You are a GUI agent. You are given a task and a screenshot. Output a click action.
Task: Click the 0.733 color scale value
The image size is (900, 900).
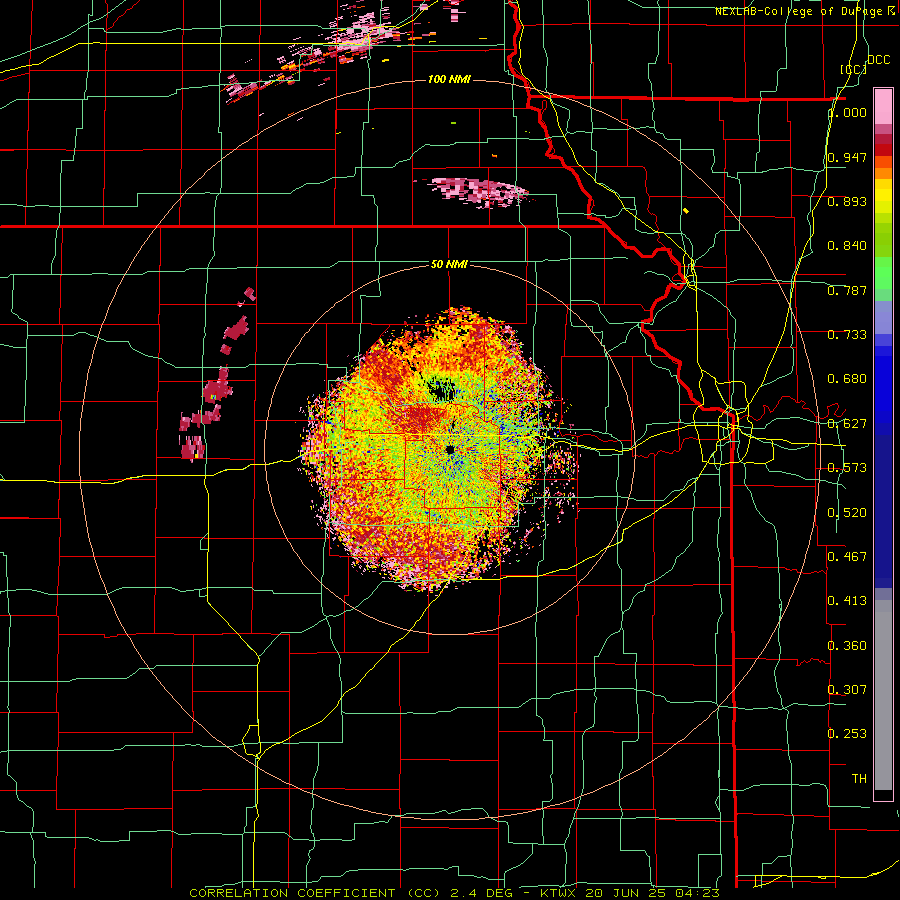[x=847, y=335]
